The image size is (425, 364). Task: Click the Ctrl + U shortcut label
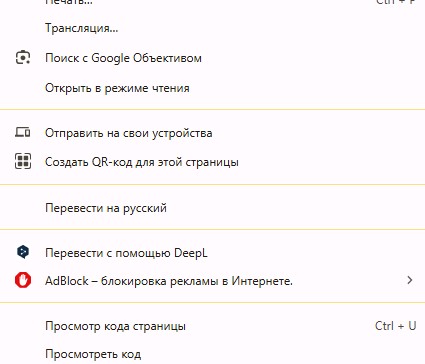(395, 326)
